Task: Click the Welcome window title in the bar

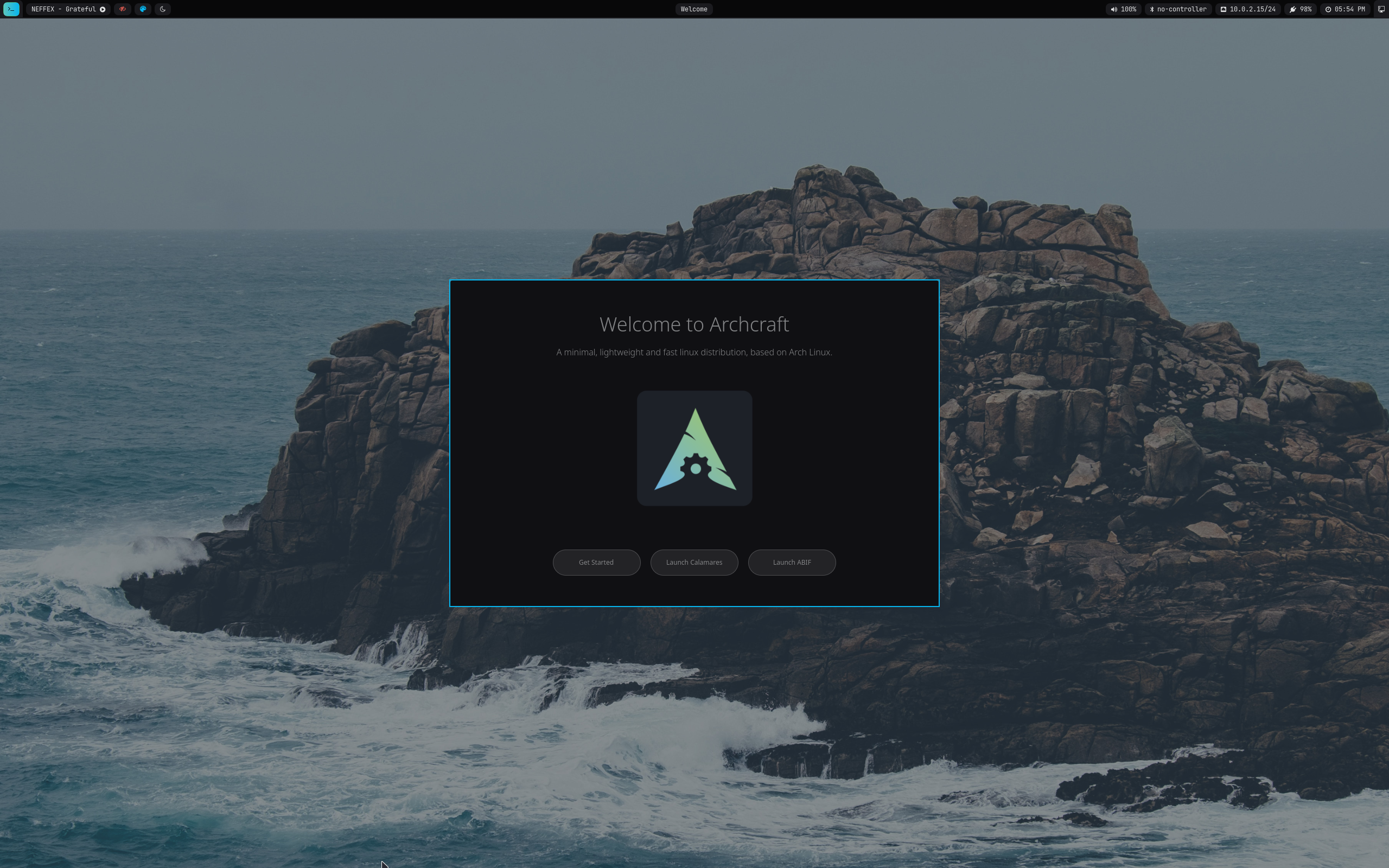Action: click(694, 9)
